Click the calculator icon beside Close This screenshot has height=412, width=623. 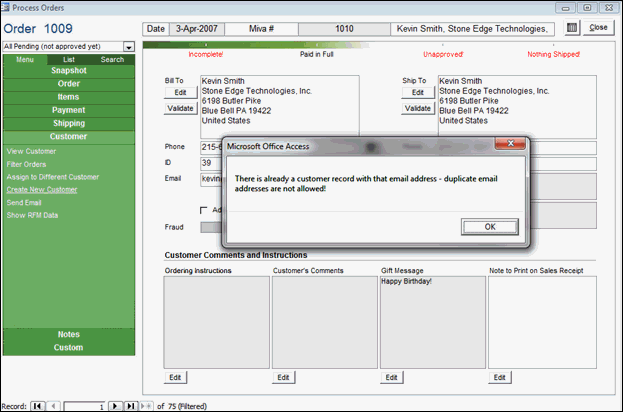pyautogui.click(x=572, y=28)
